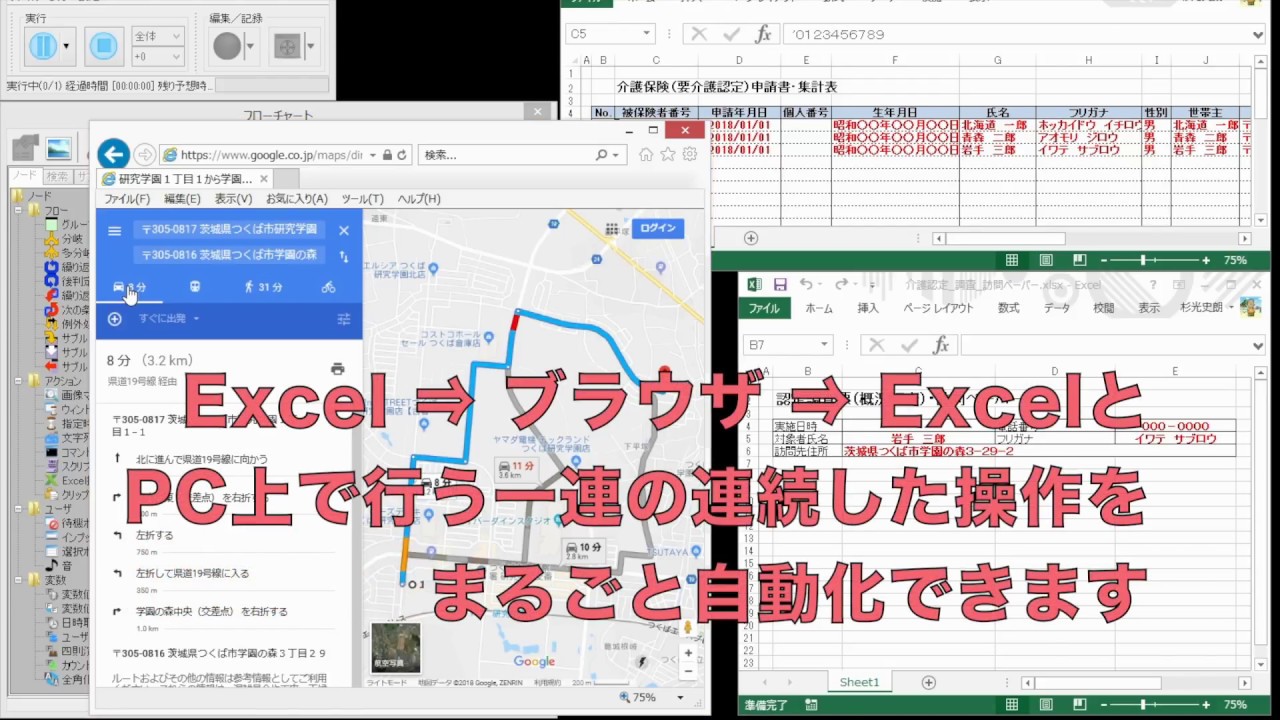Click the browser forward arrow button
Viewport: 1280px width, 720px height.
click(145, 155)
